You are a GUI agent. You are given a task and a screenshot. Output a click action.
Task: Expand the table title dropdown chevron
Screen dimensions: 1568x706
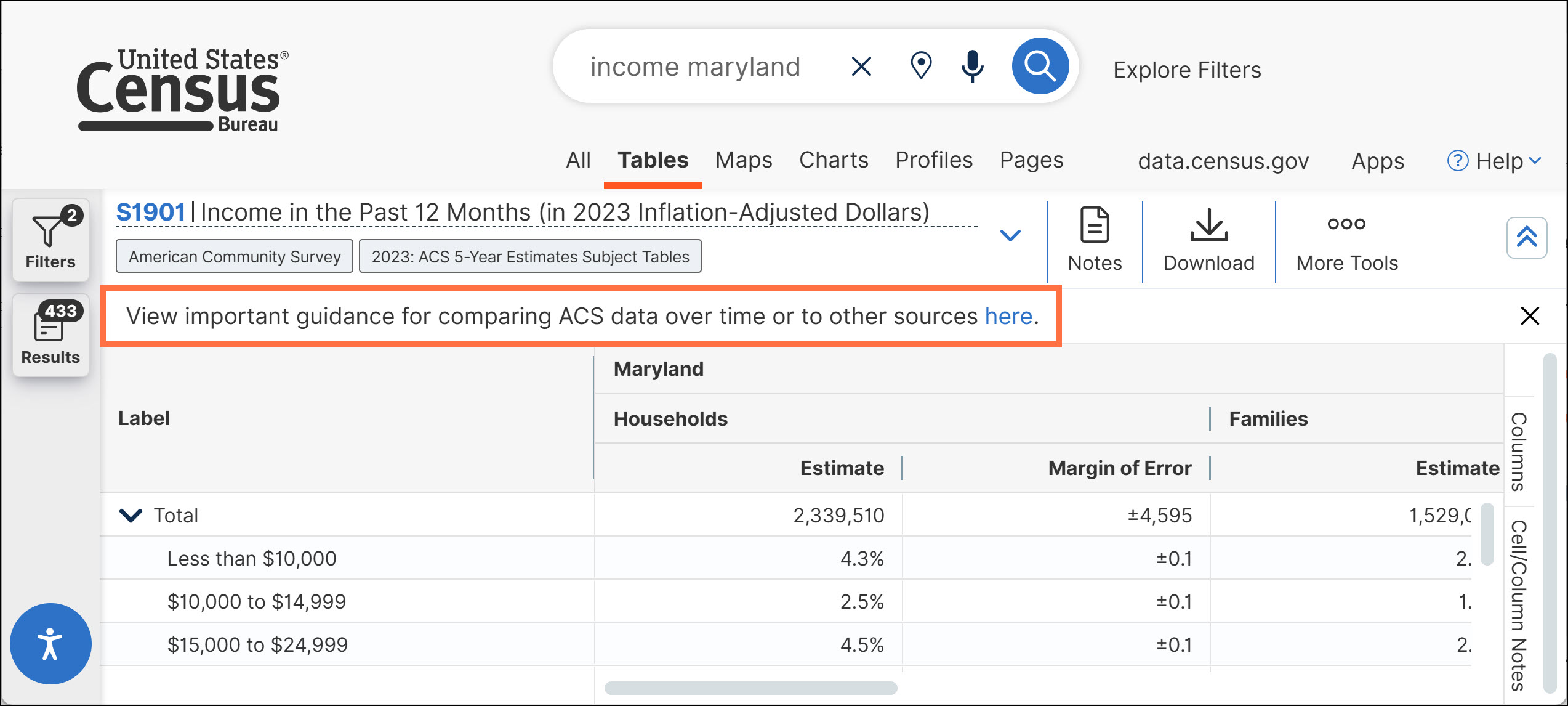[1010, 235]
